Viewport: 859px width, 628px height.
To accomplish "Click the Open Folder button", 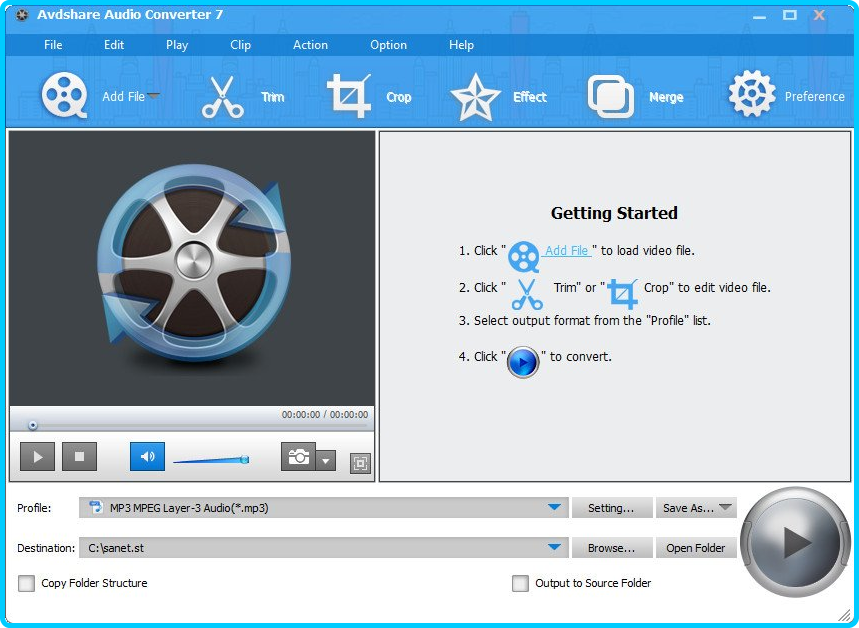I will point(696,547).
